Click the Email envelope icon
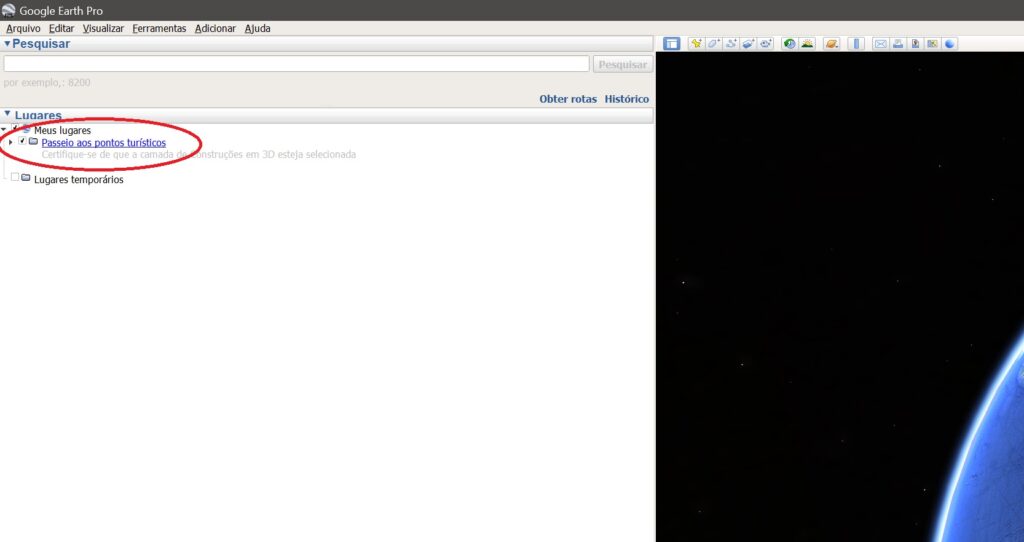 [x=880, y=44]
